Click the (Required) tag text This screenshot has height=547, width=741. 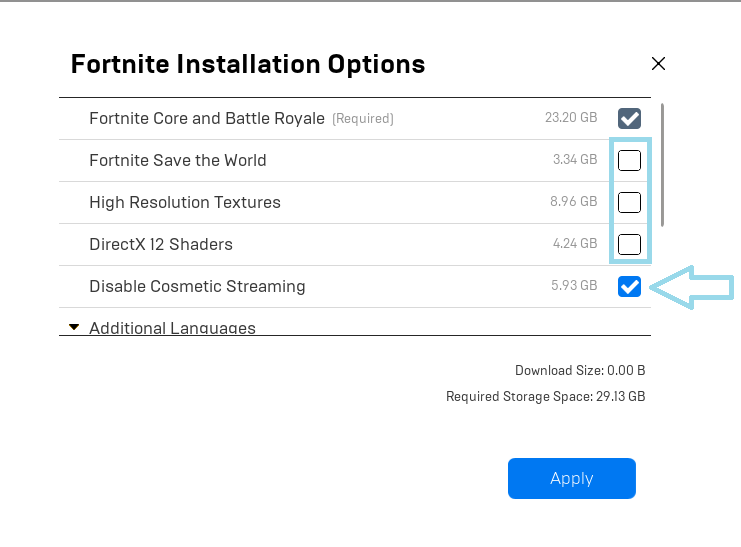click(x=363, y=119)
